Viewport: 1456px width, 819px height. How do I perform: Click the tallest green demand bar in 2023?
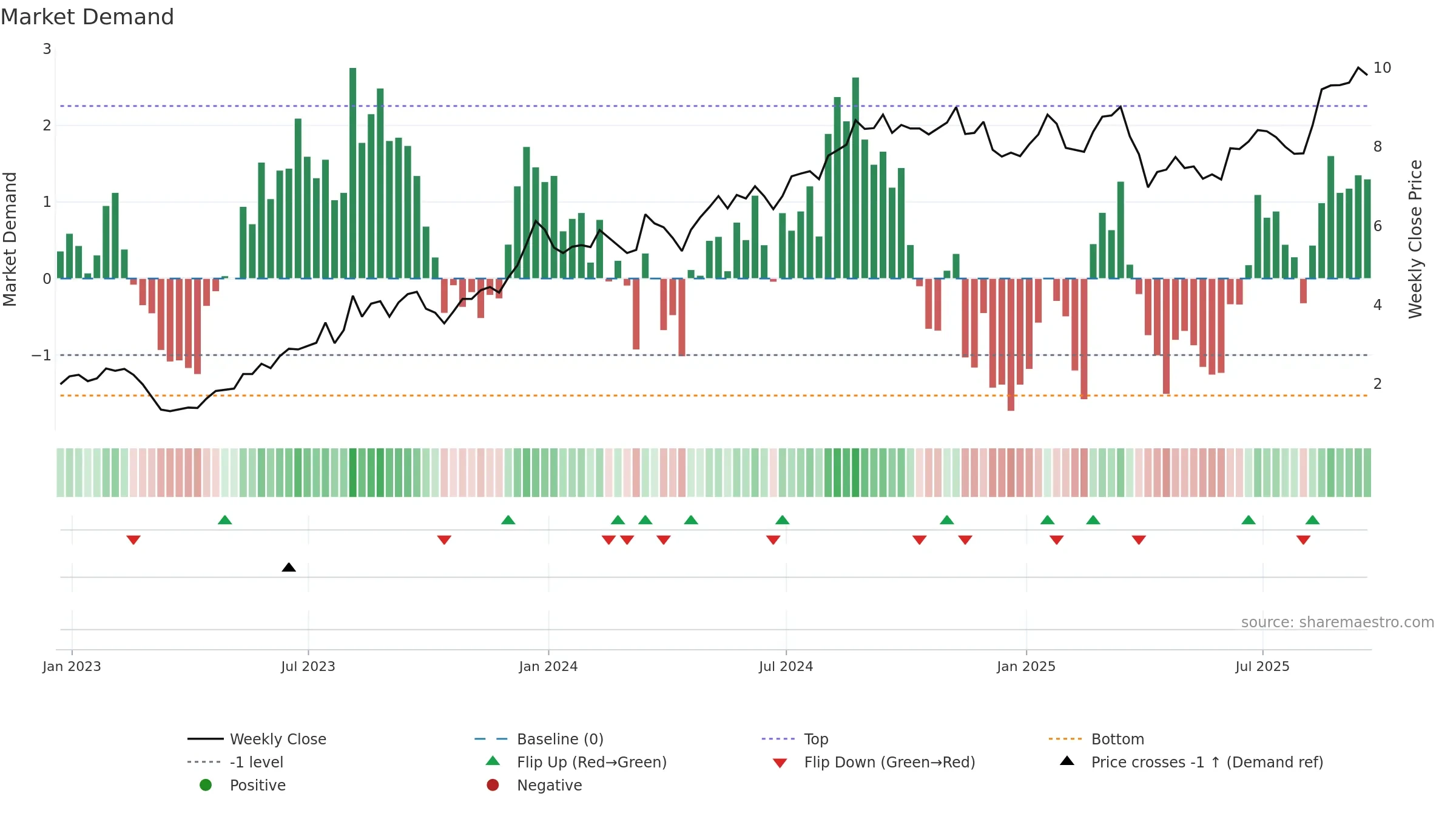(x=352, y=173)
